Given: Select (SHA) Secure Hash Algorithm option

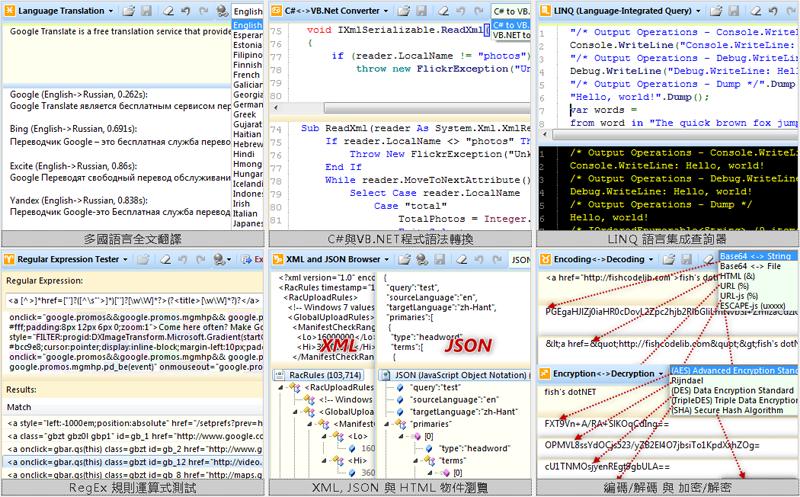Looking at the screenshot, I should pos(734,410).
